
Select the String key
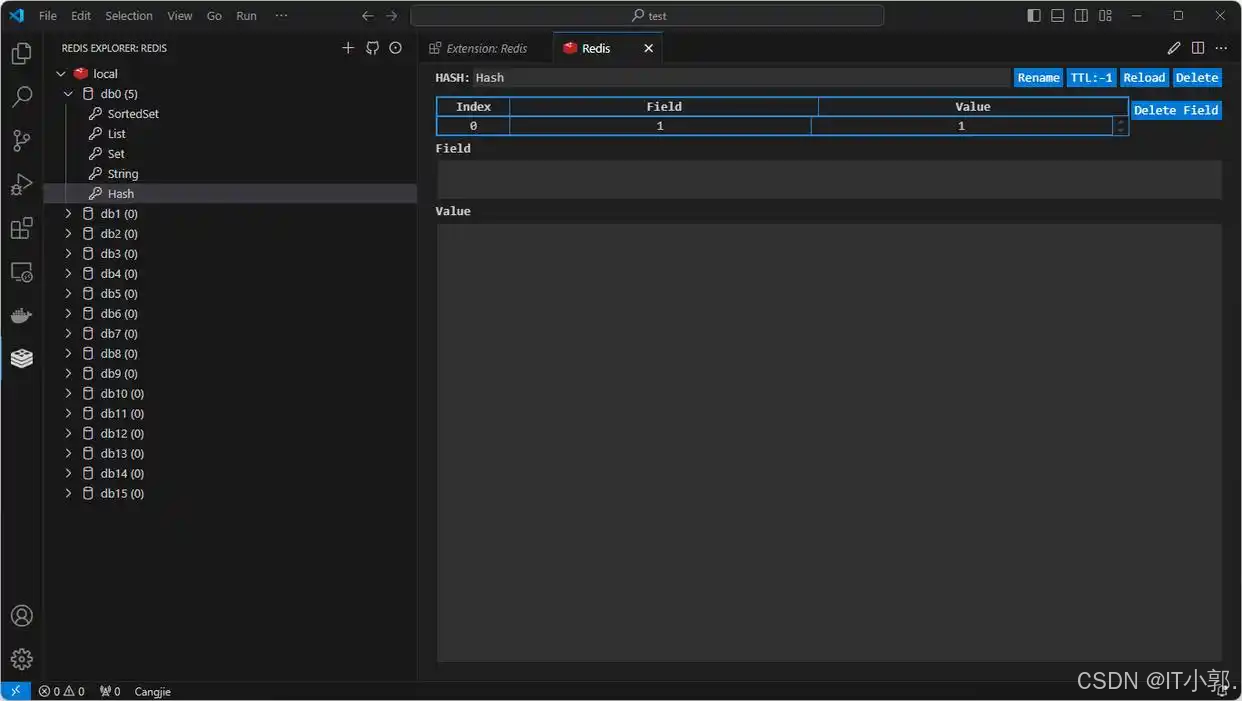point(123,174)
